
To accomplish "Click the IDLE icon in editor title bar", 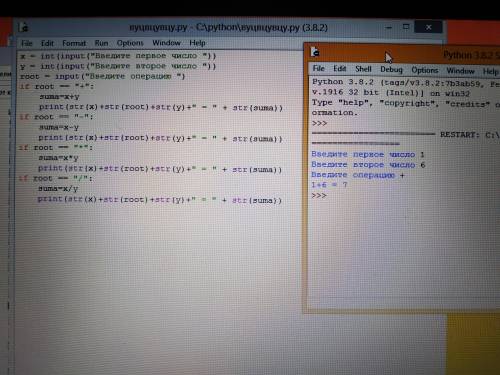I will tap(23, 27).
